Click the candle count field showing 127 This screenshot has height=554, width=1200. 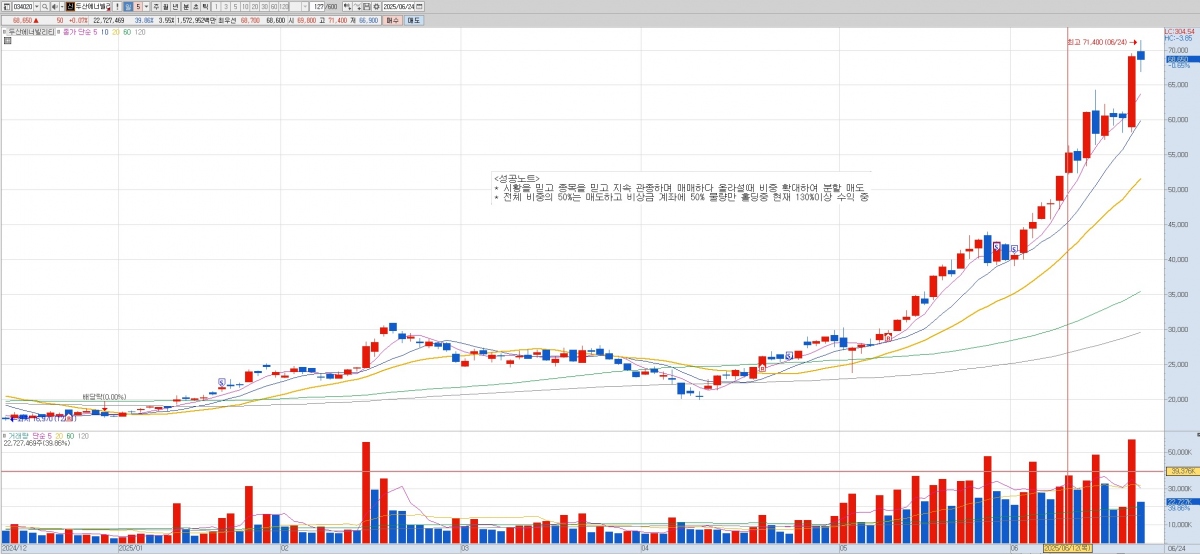click(x=322, y=6)
